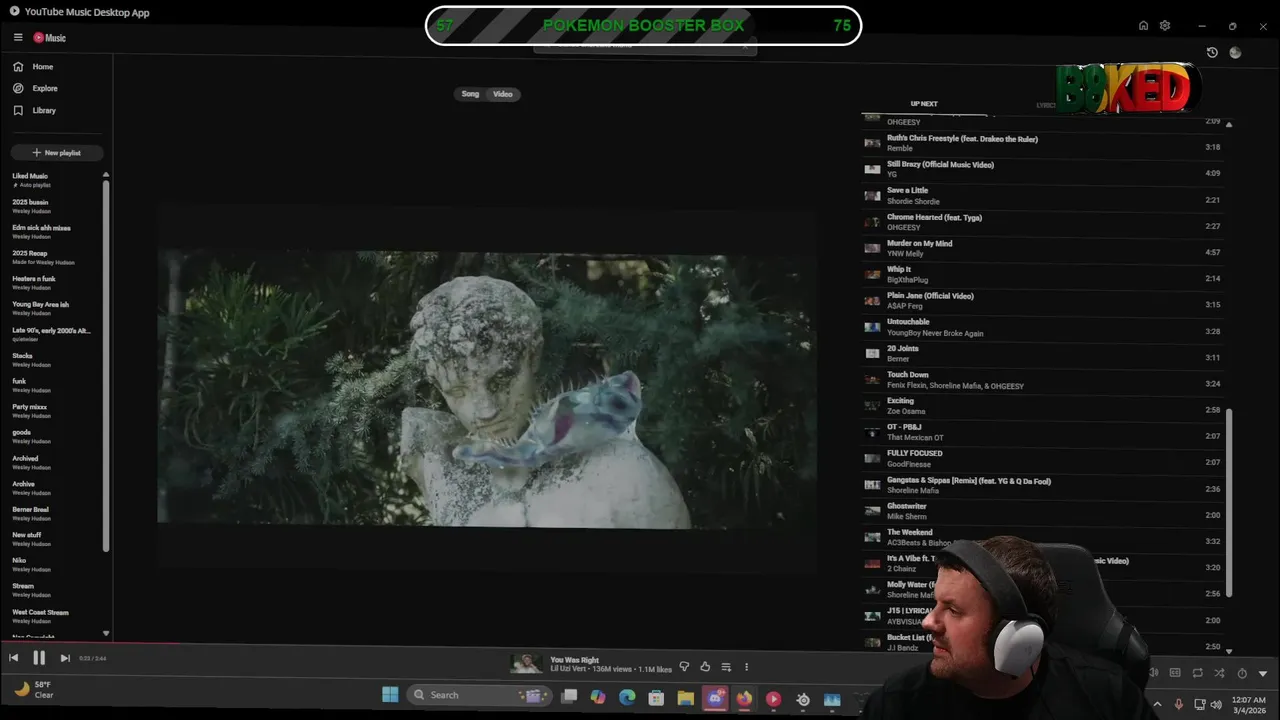Click the now playing album thumbnail
The image size is (1280, 720).
click(526, 664)
